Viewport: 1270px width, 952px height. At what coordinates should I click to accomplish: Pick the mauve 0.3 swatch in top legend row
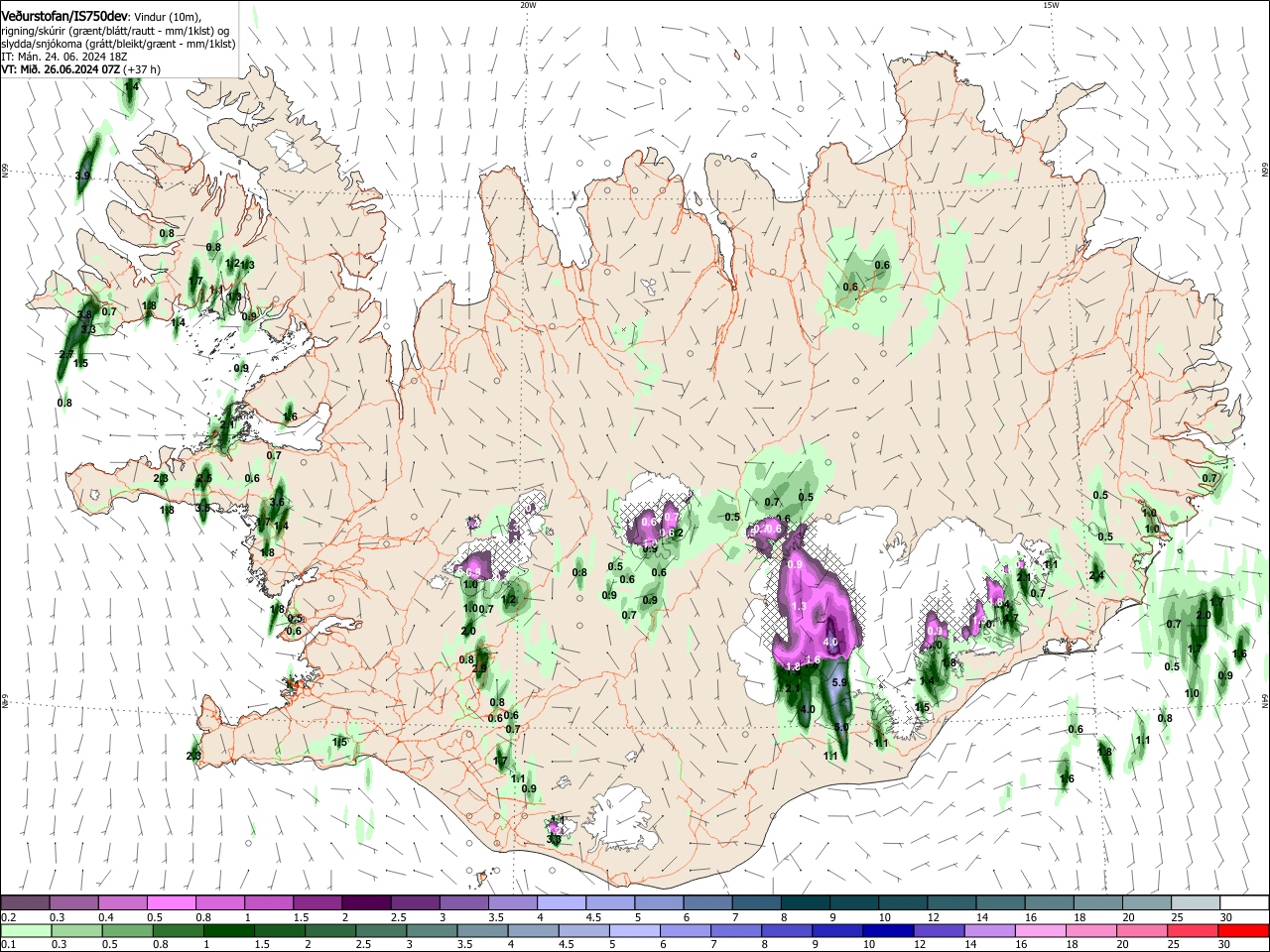(x=74, y=903)
